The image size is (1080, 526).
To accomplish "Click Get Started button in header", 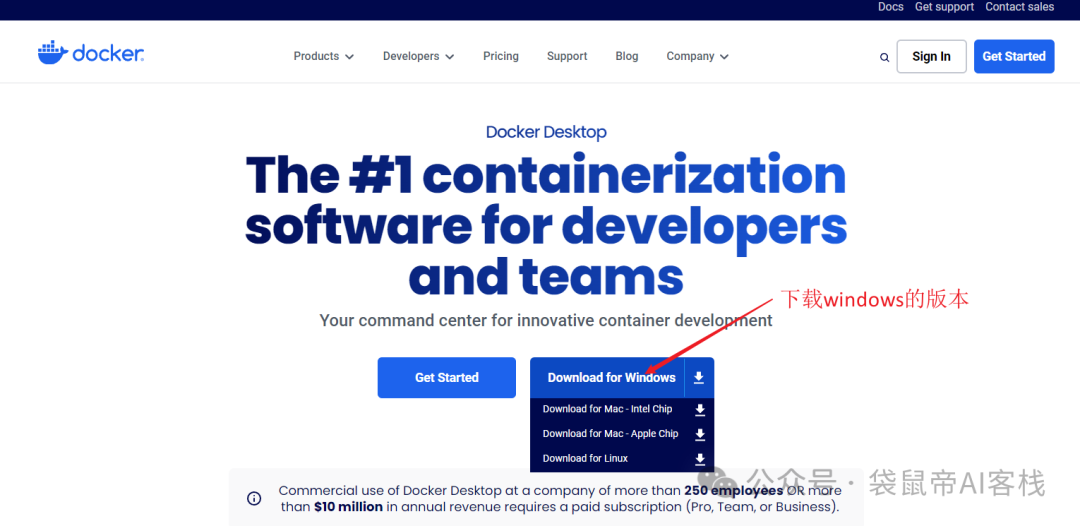I will [x=1014, y=56].
